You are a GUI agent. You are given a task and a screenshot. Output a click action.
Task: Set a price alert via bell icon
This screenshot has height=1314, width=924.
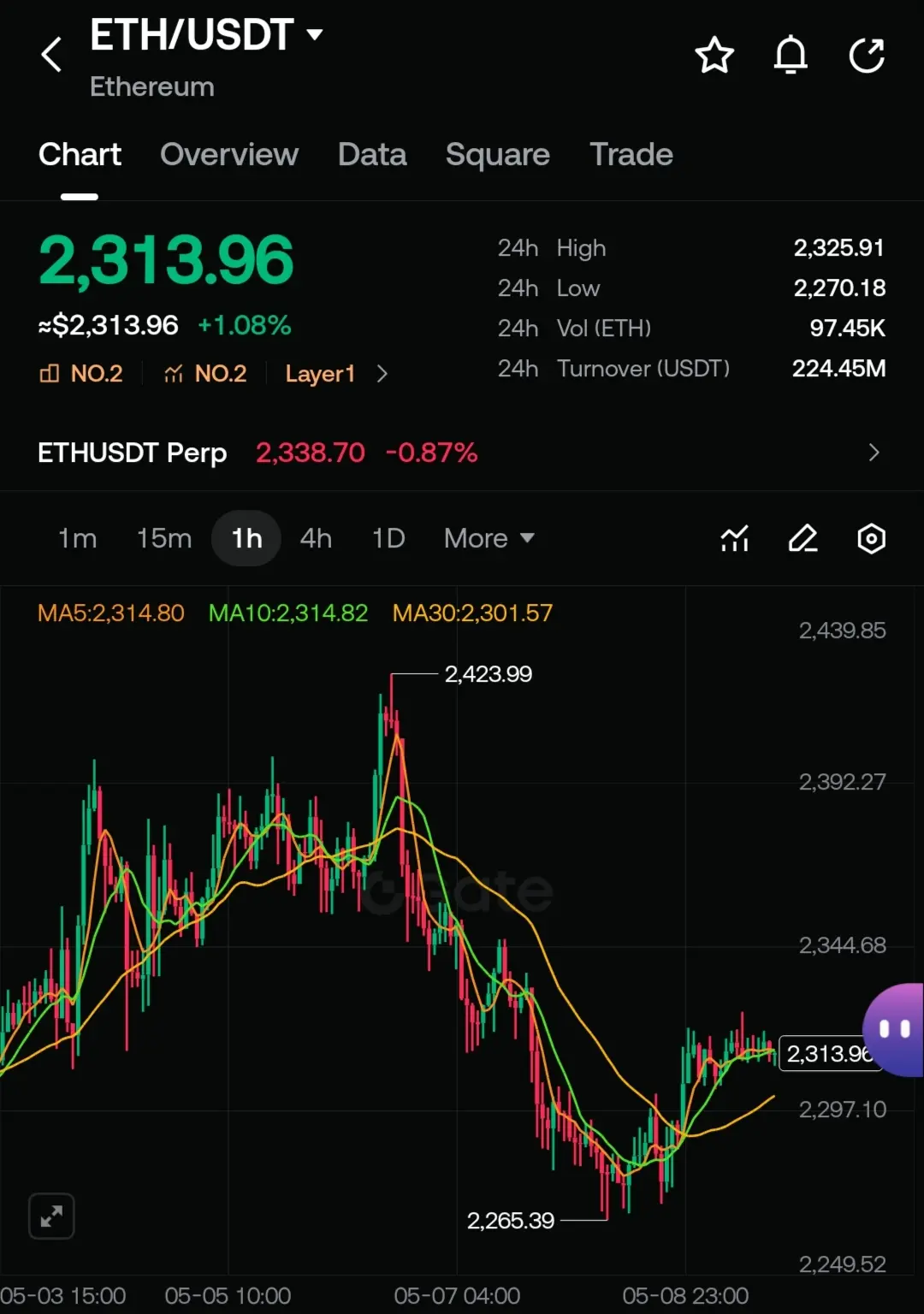791,56
